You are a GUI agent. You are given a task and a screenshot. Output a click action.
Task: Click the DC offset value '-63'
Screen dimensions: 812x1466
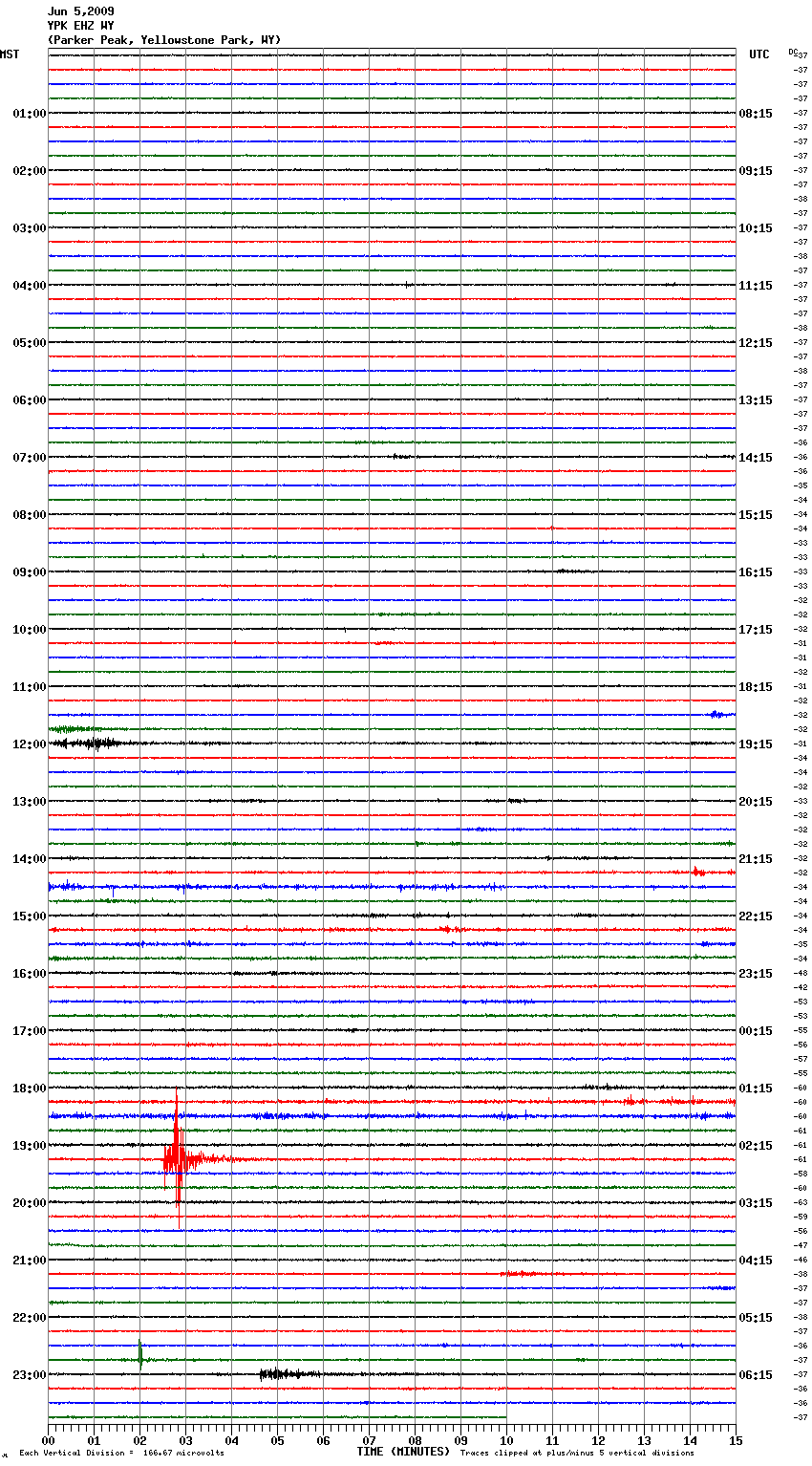pos(801,1202)
